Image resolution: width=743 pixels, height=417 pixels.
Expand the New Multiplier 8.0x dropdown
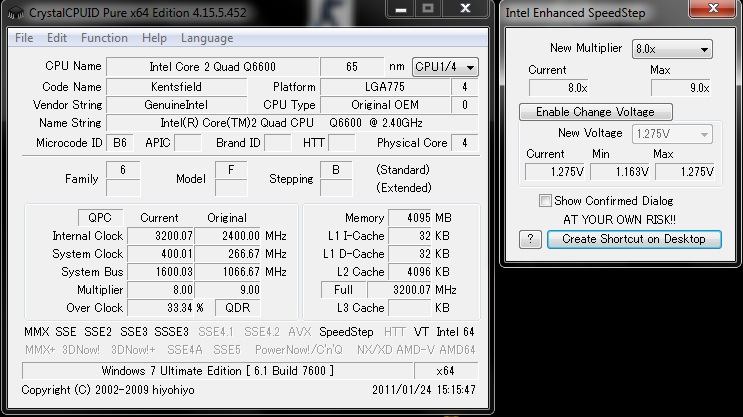pyautogui.click(x=672, y=49)
